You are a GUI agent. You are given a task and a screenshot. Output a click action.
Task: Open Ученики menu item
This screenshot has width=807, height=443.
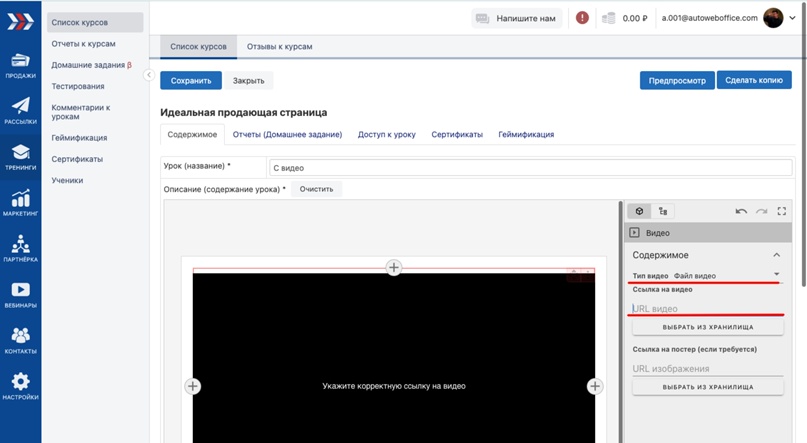(67, 180)
